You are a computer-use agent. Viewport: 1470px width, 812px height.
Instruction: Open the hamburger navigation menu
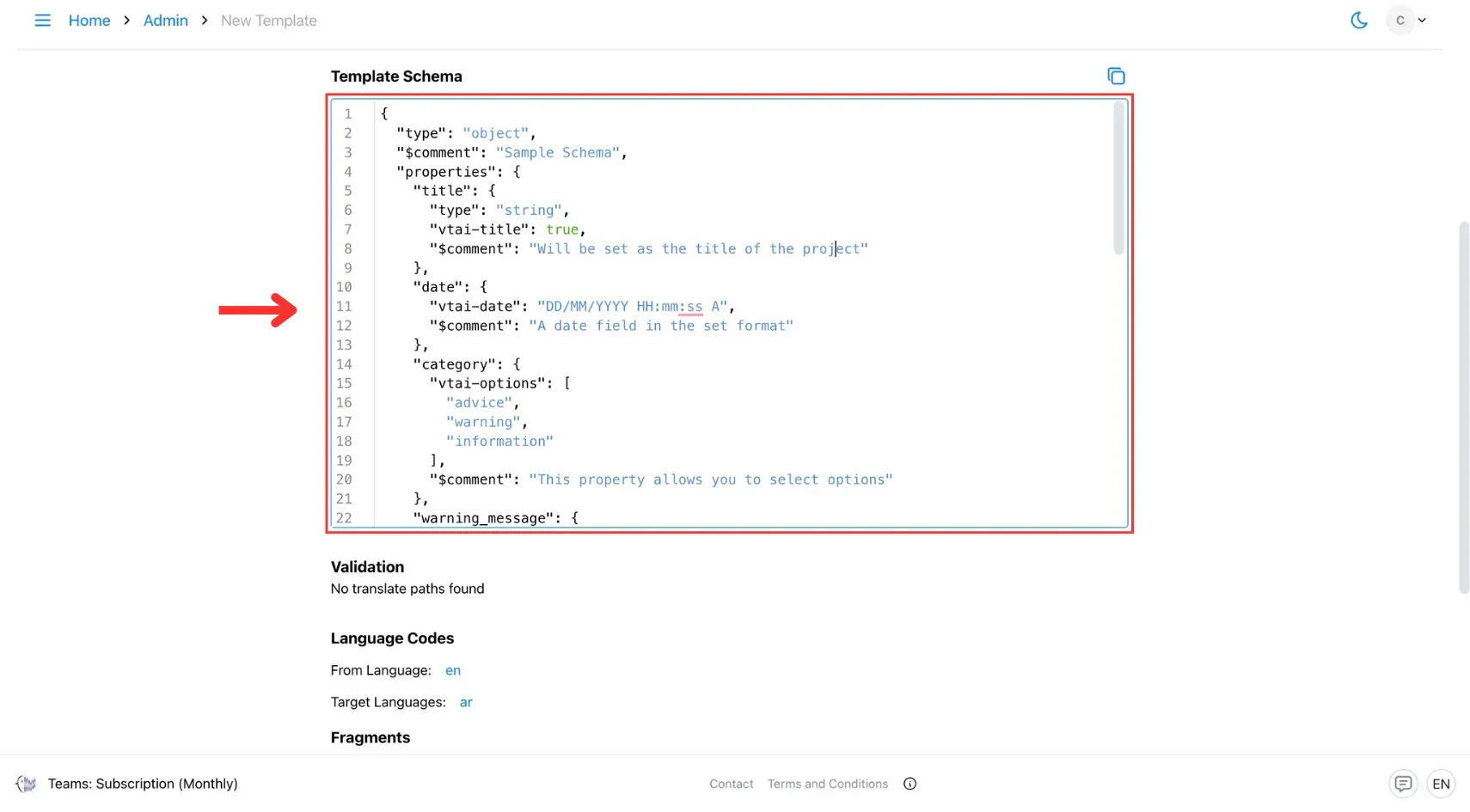42,20
